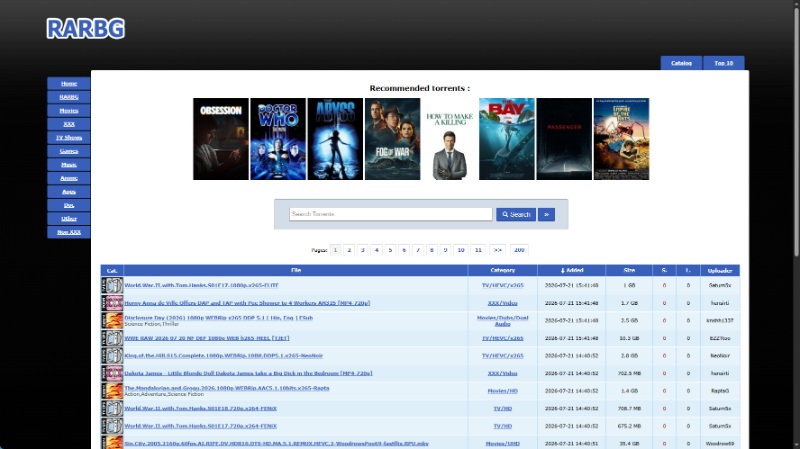Open the Movies sidebar section
Screen dimensions: 800x449
coord(69,111)
